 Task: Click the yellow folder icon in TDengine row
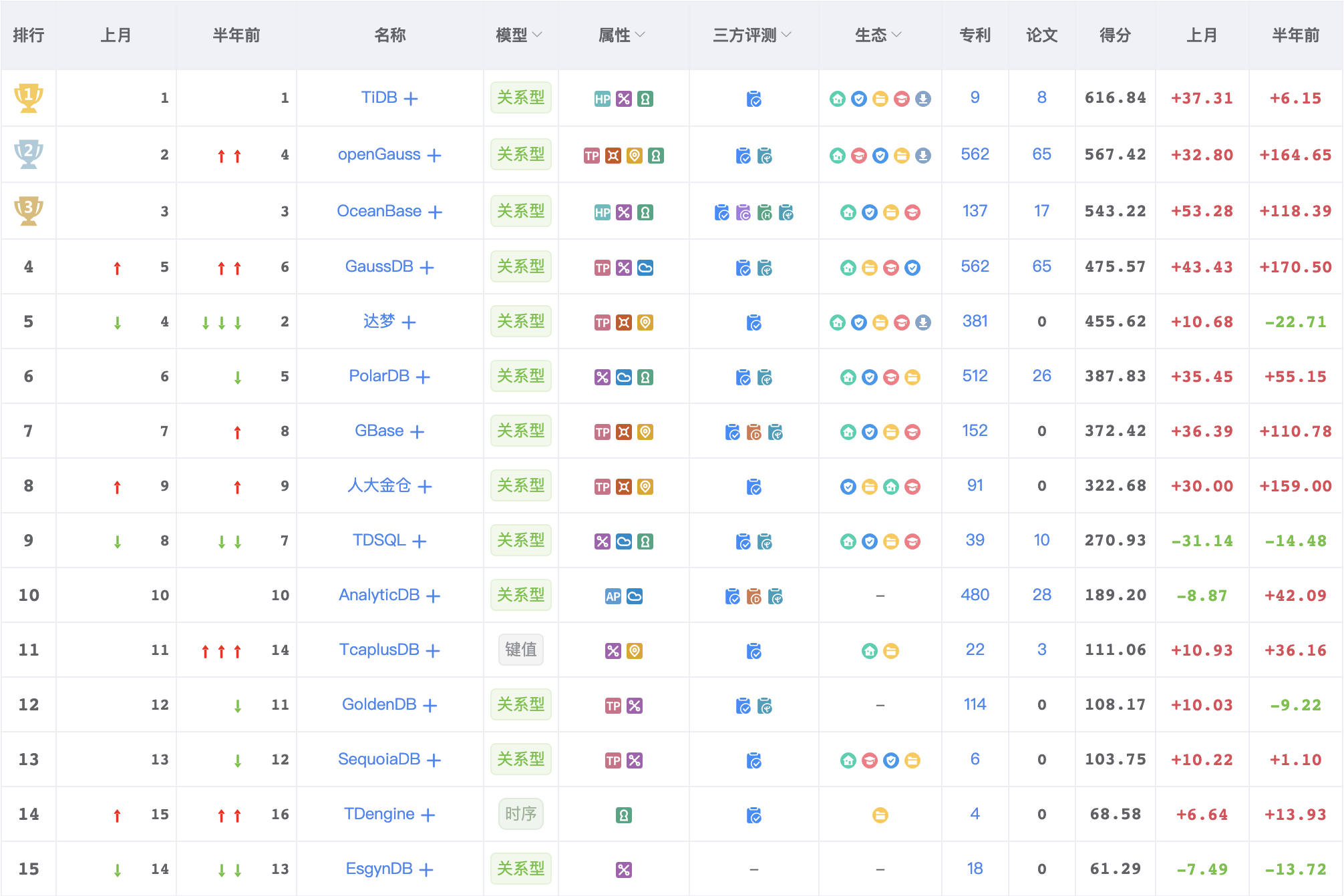point(880,815)
